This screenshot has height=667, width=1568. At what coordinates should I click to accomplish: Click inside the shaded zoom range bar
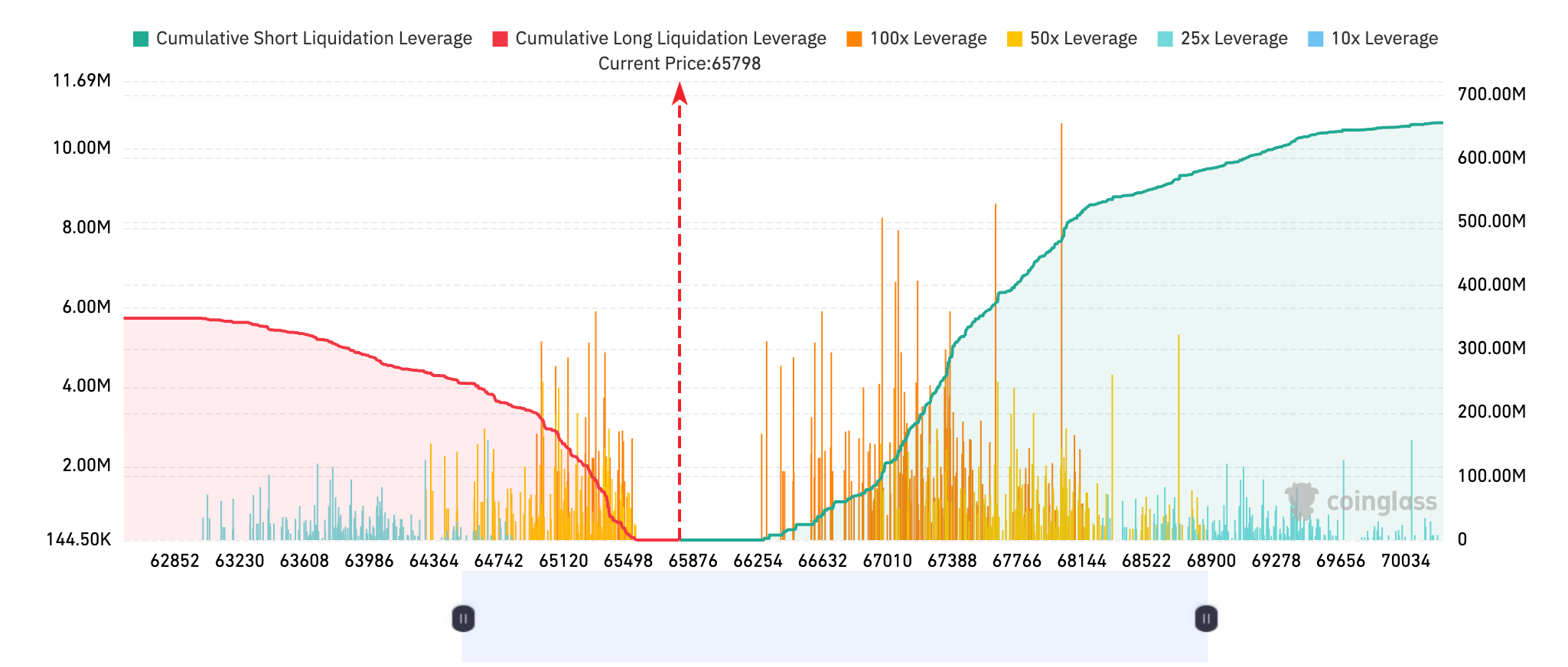[834, 618]
